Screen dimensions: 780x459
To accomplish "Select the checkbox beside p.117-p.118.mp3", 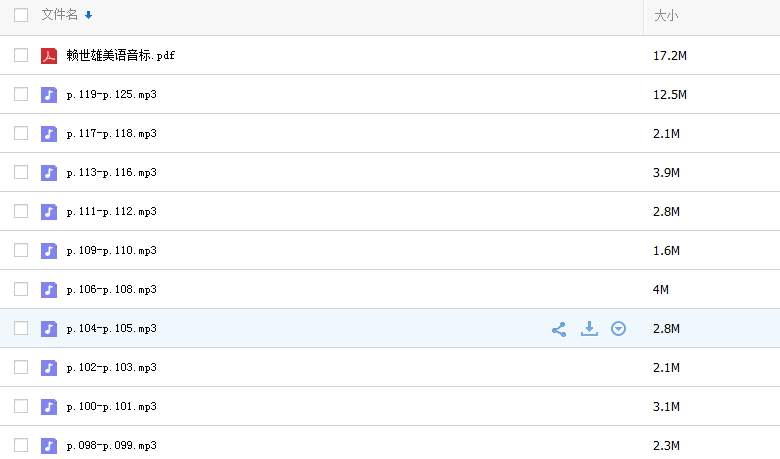I will pos(21,134).
